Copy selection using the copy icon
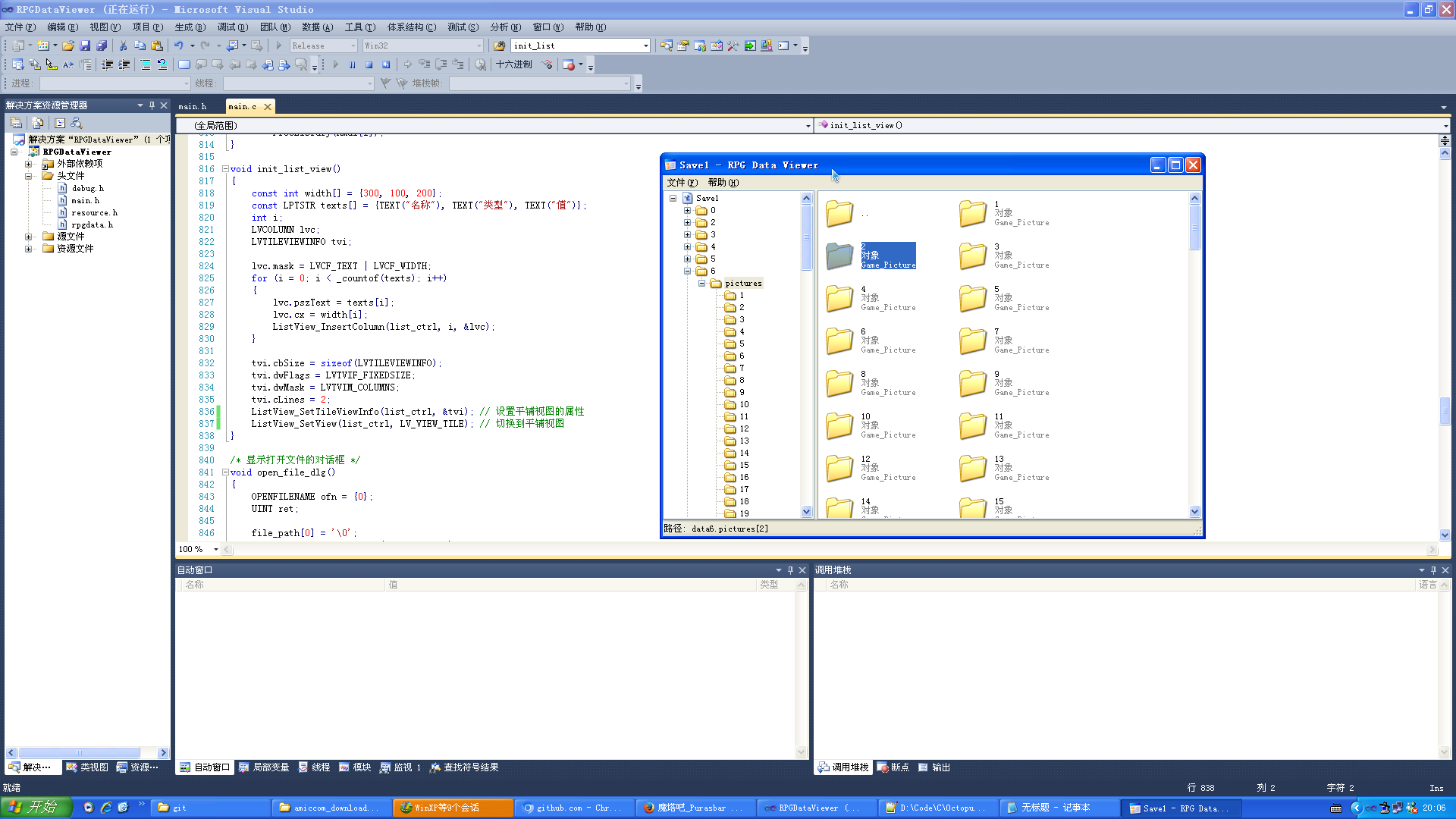This screenshot has height=819, width=1456. point(140,45)
